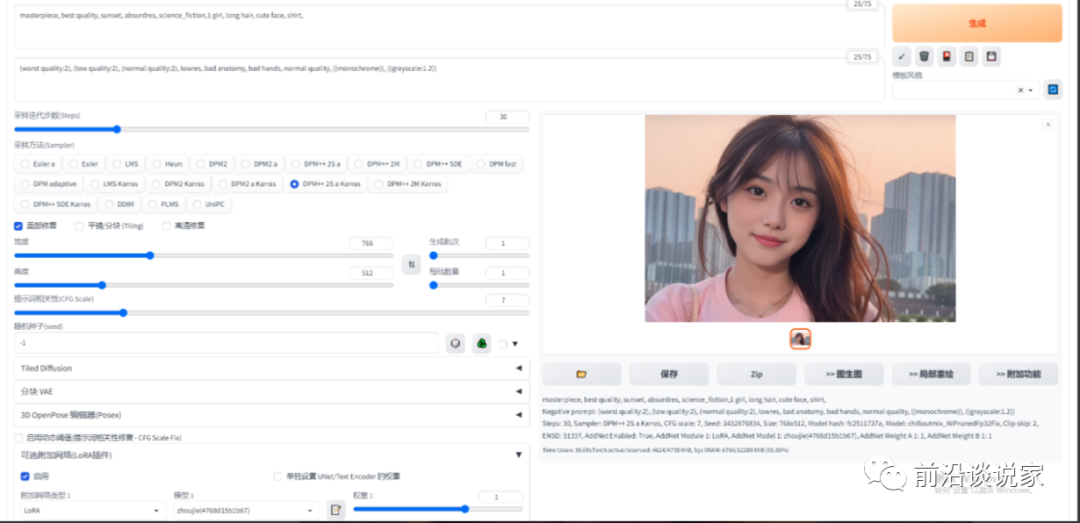Image resolution: width=1080 pixels, height=523 pixels.
Task: Select the UniPC sampler
Action: click(210, 204)
